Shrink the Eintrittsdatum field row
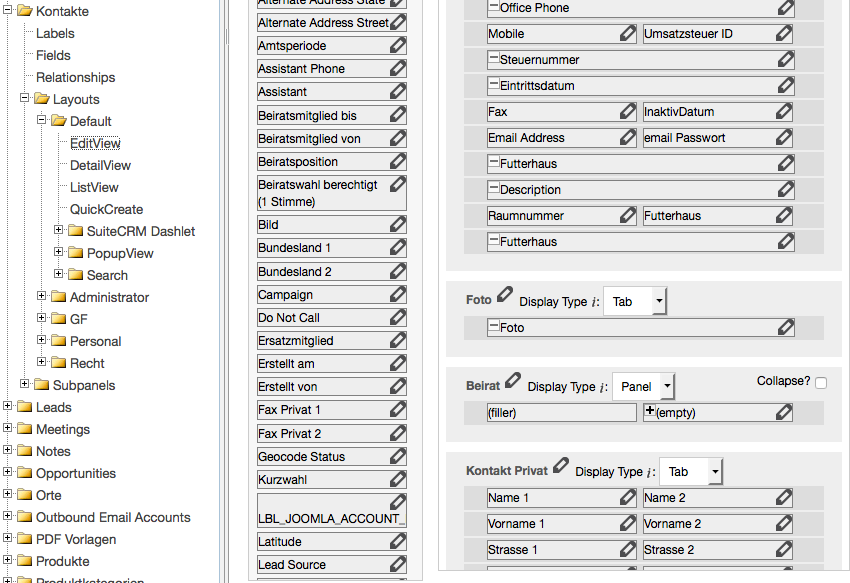 (x=494, y=84)
